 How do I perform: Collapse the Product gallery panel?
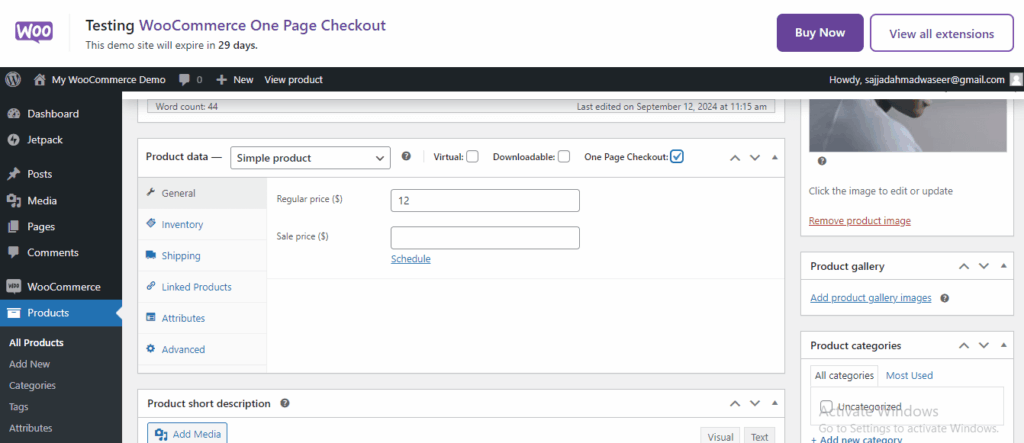pos(1004,267)
